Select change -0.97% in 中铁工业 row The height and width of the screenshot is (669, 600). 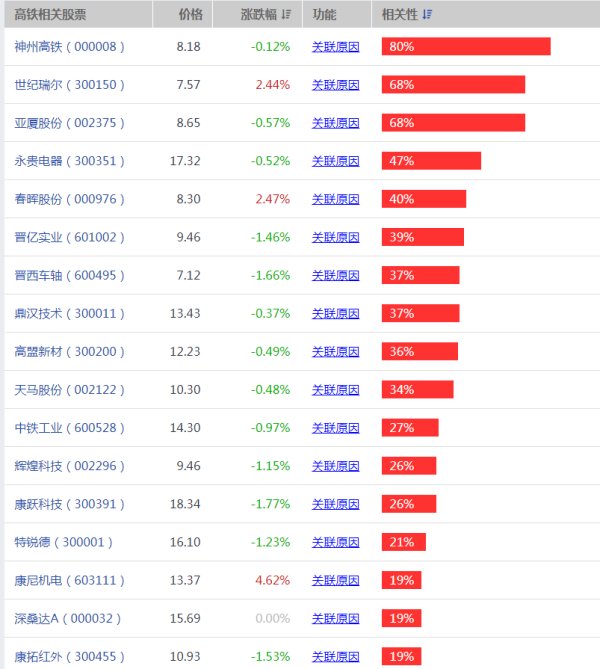271,428
